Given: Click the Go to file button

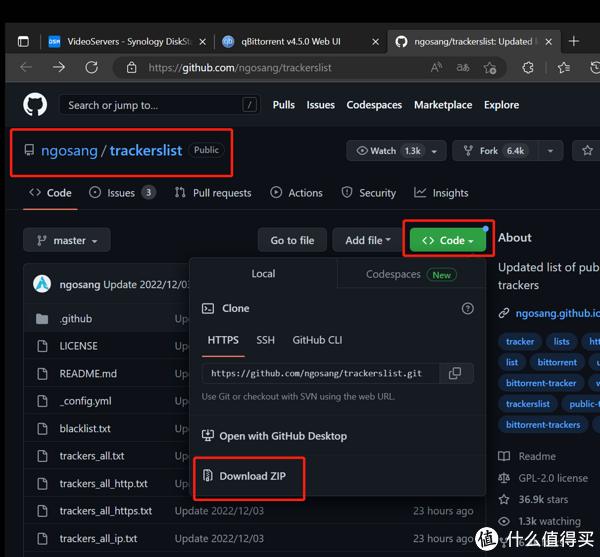Looking at the screenshot, I should [x=292, y=240].
